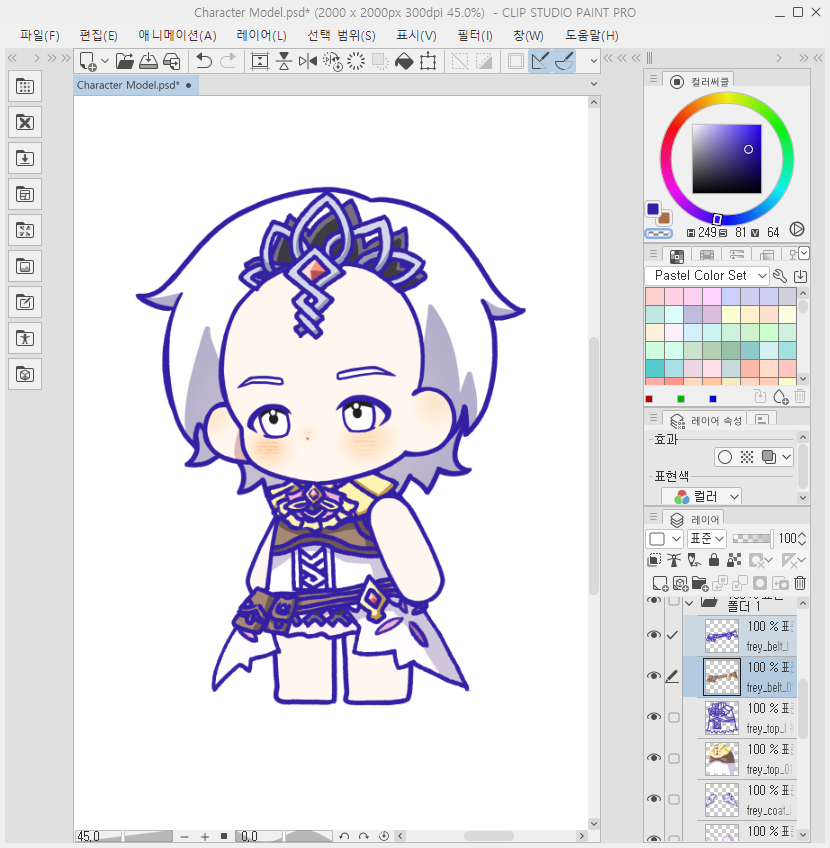Toggle snap to ruler icon in the command bar
Screen dimensions: 830x848
point(540,61)
